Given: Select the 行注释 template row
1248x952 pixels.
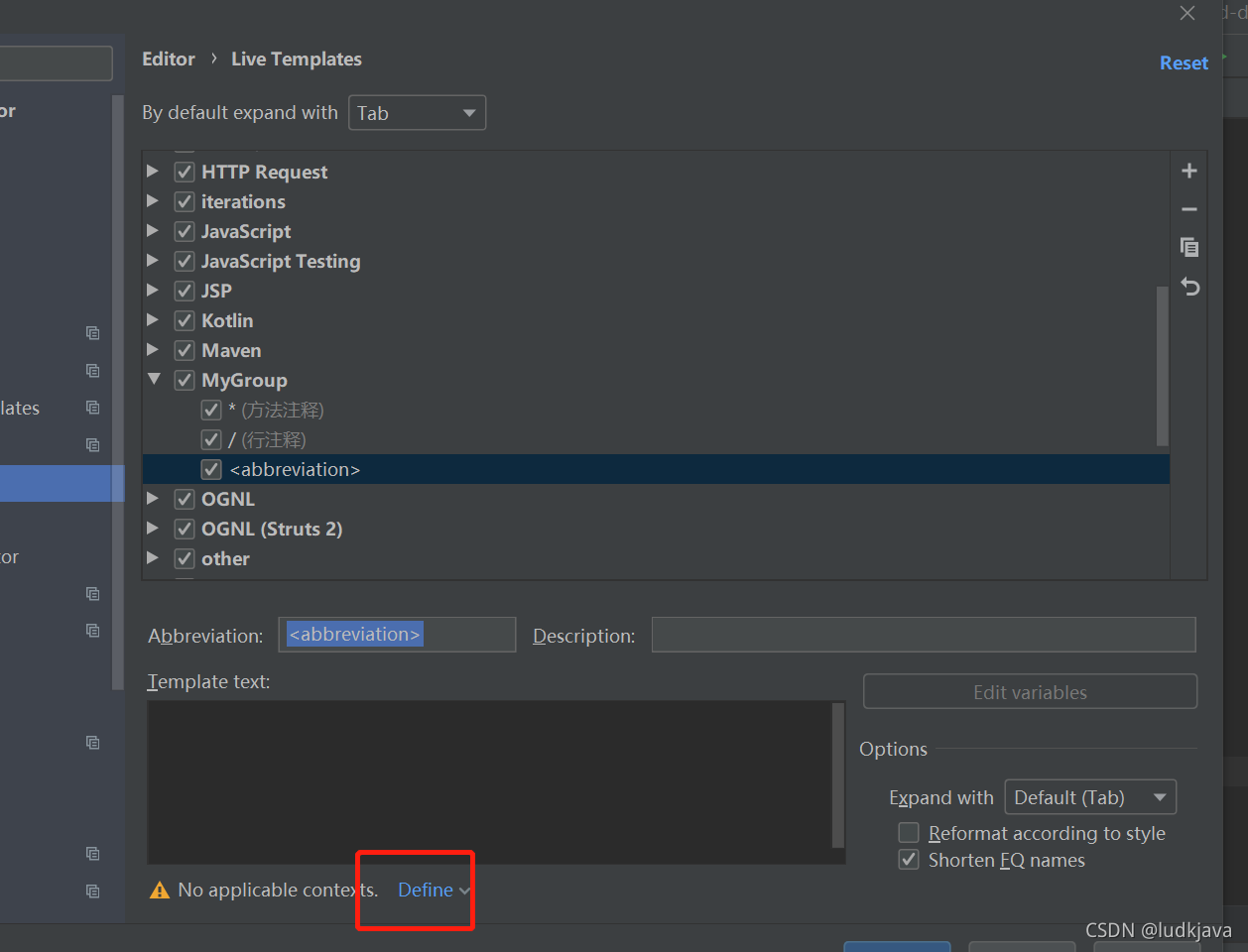Looking at the screenshot, I should 656,439.
